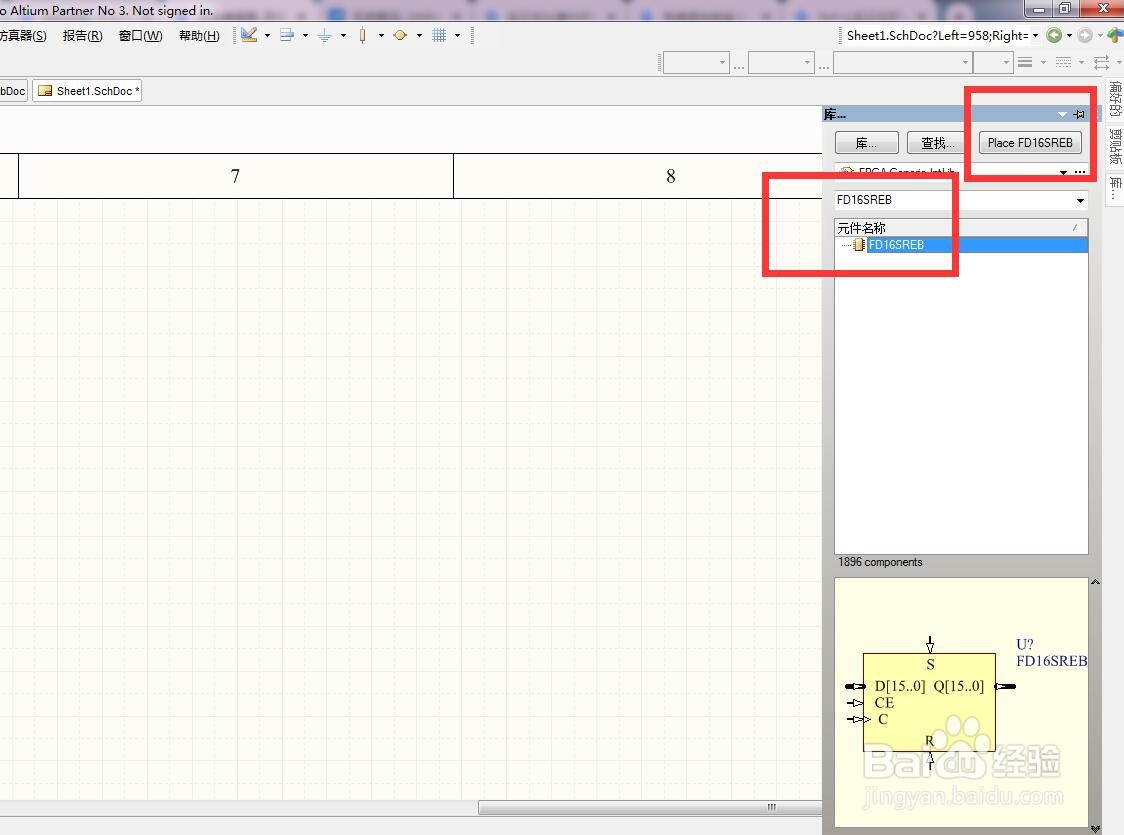Open the FD16SREB filter combo dropdown
This screenshot has height=835, width=1124.
pyautogui.click(x=1080, y=201)
